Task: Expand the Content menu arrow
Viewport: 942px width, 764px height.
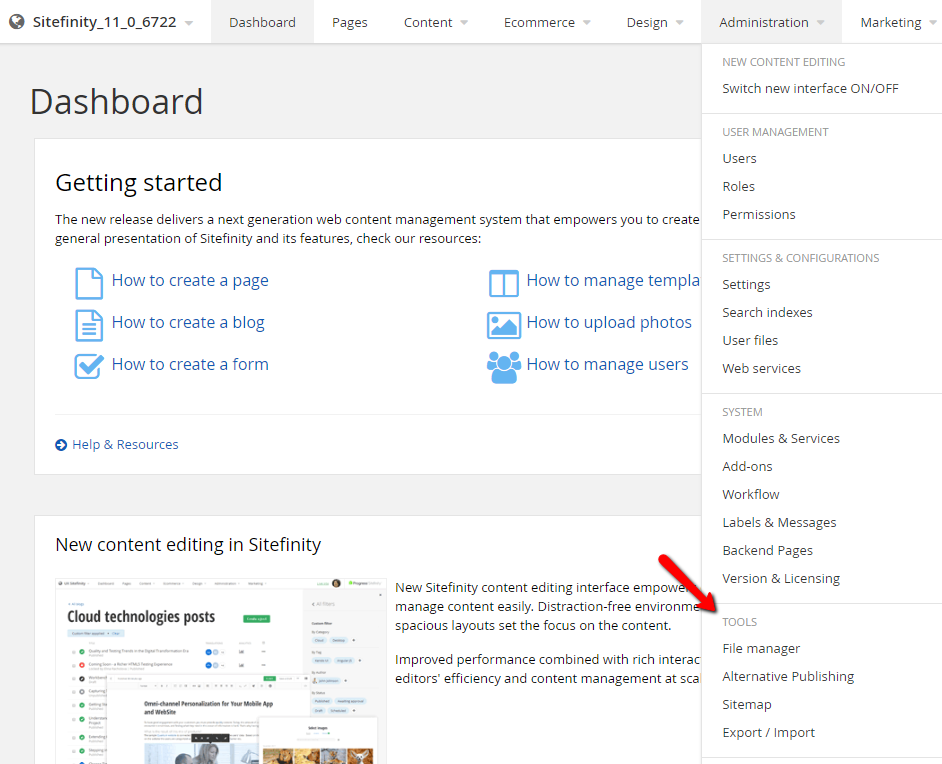Action: tap(464, 23)
